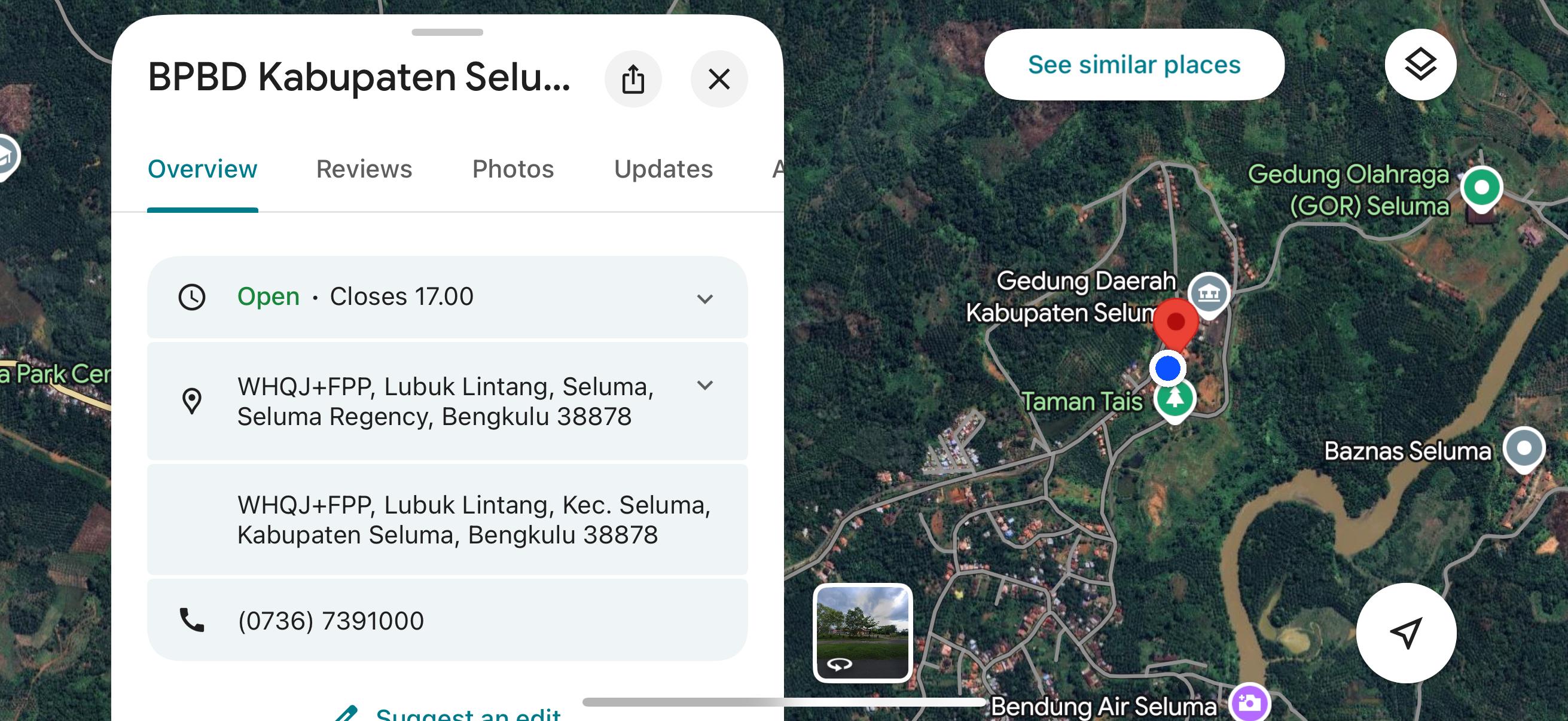Go to the Updates tab
Image resolution: width=1568 pixels, height=721 pixels.
(x=663, y=169)
